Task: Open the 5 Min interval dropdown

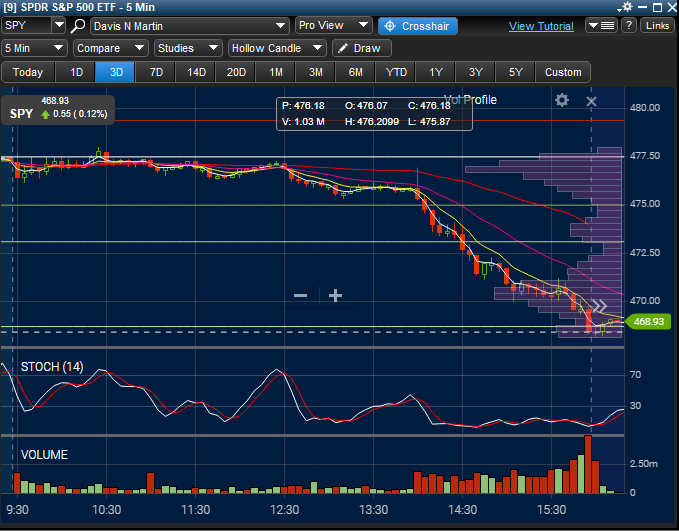Action: tap(34, 48)
